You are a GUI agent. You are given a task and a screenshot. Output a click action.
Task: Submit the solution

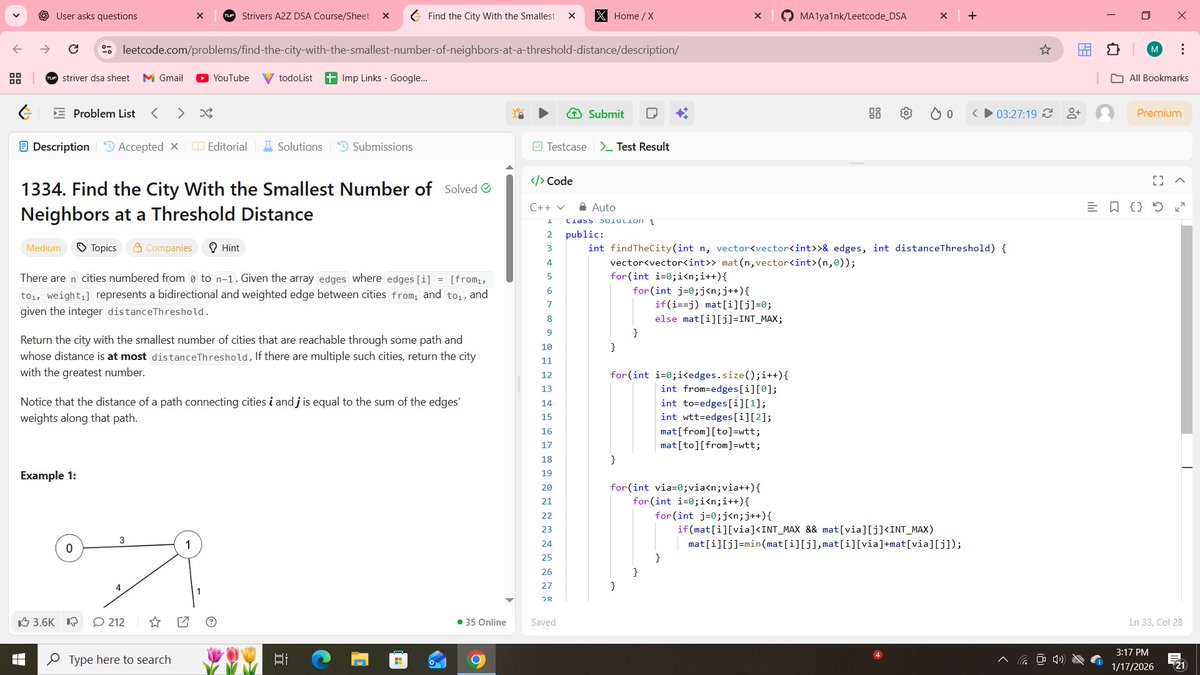pyautogui.click(x=596, y=113)
